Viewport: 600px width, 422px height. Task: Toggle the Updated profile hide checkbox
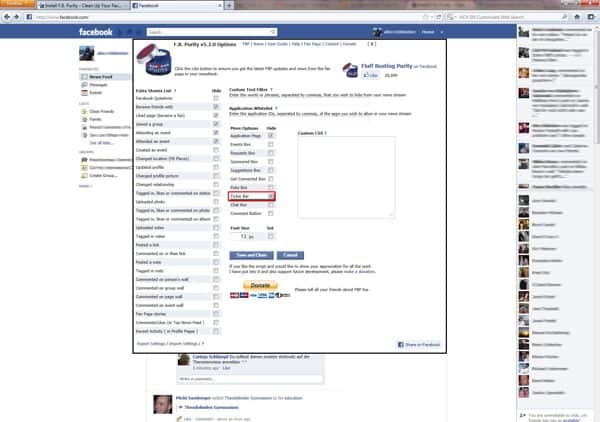point(216,167)
